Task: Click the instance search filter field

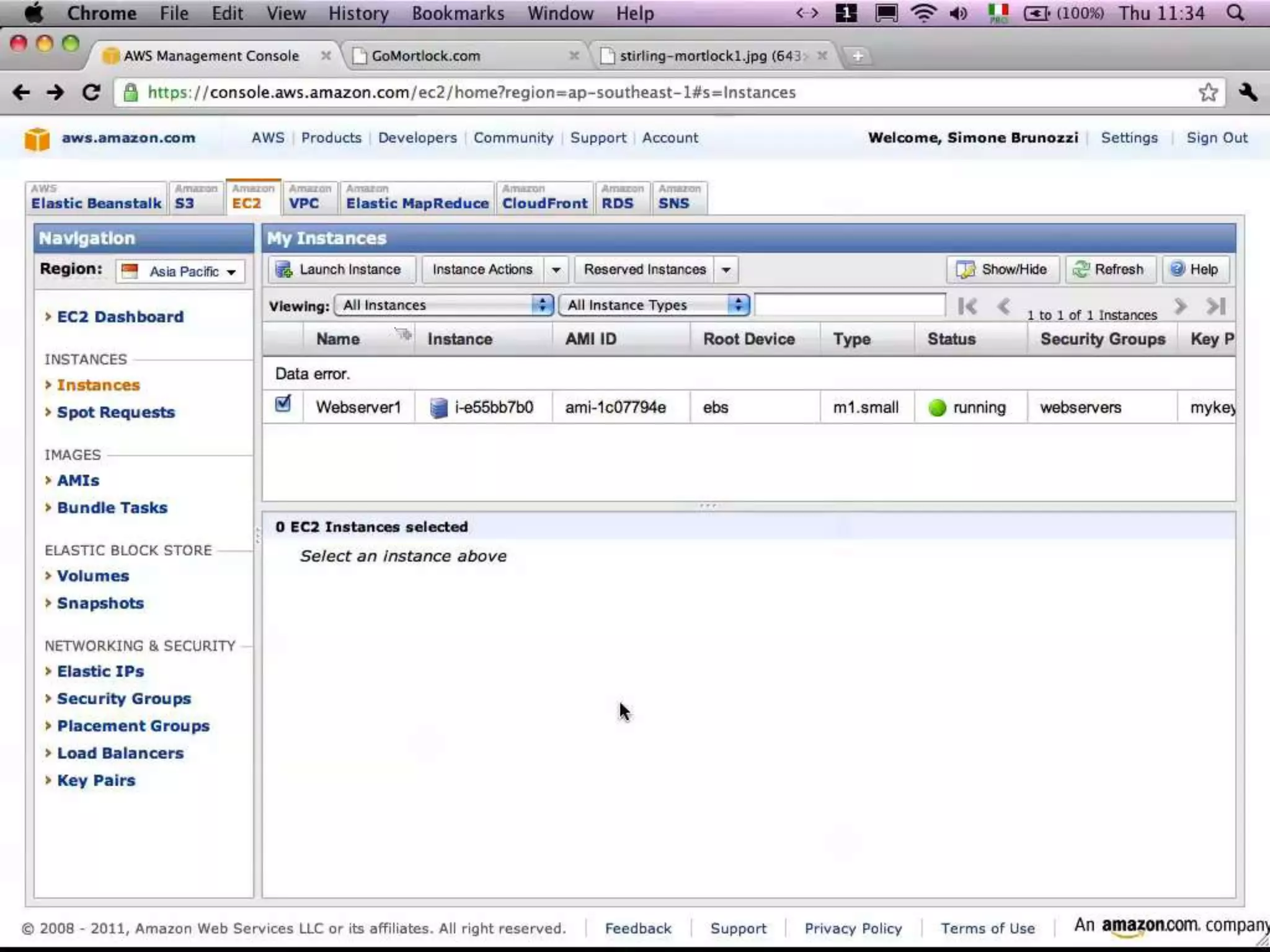Action: coord(849,305)
